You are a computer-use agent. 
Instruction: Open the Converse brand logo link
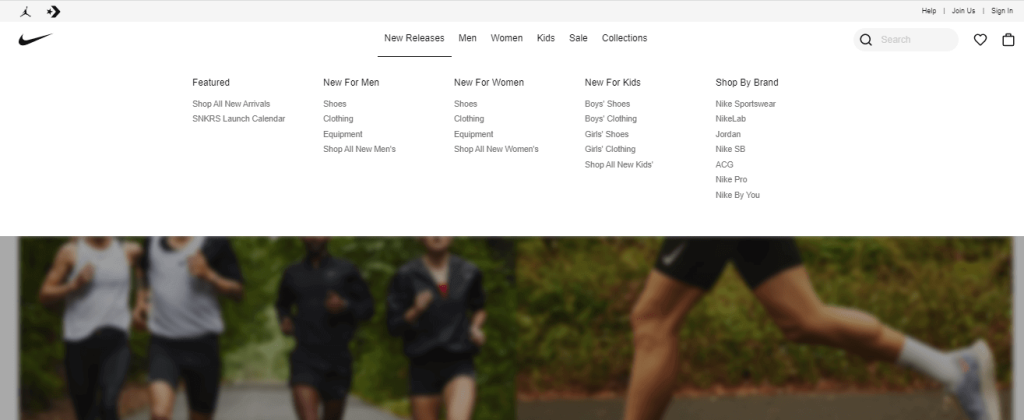(x=54, y=11)
